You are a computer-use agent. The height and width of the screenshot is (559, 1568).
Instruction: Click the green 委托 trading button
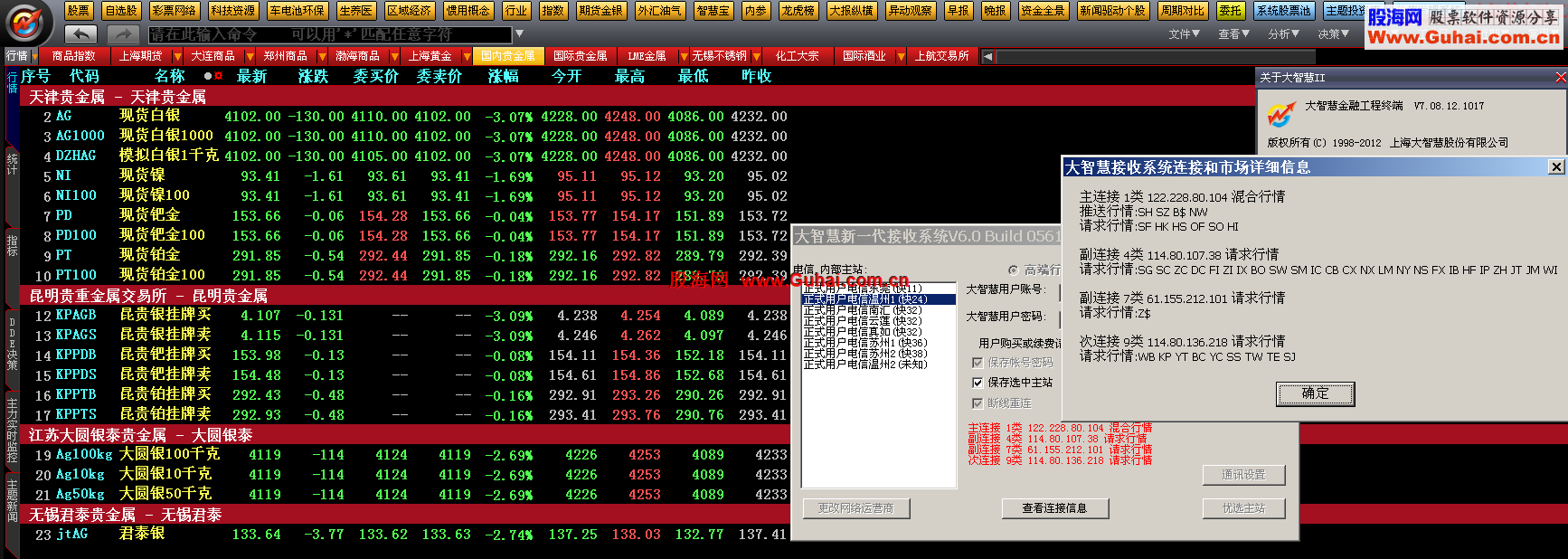(1230, 11)
